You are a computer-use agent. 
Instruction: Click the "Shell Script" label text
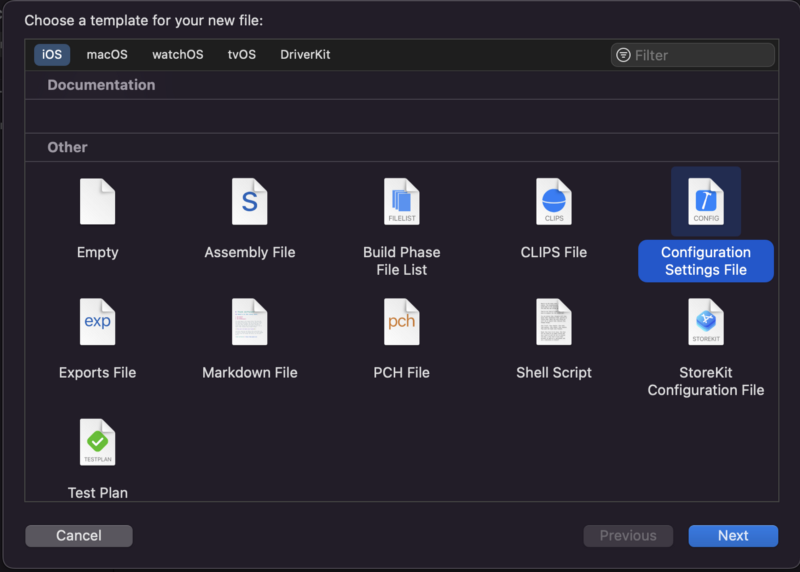click(x=554, y=373)
